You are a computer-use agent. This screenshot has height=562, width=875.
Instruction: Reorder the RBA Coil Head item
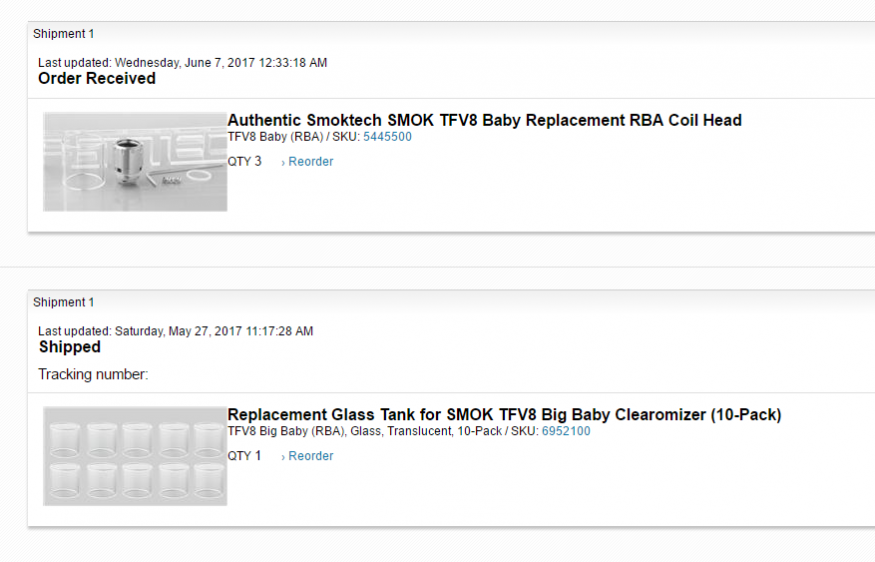(x=311, y=162)
